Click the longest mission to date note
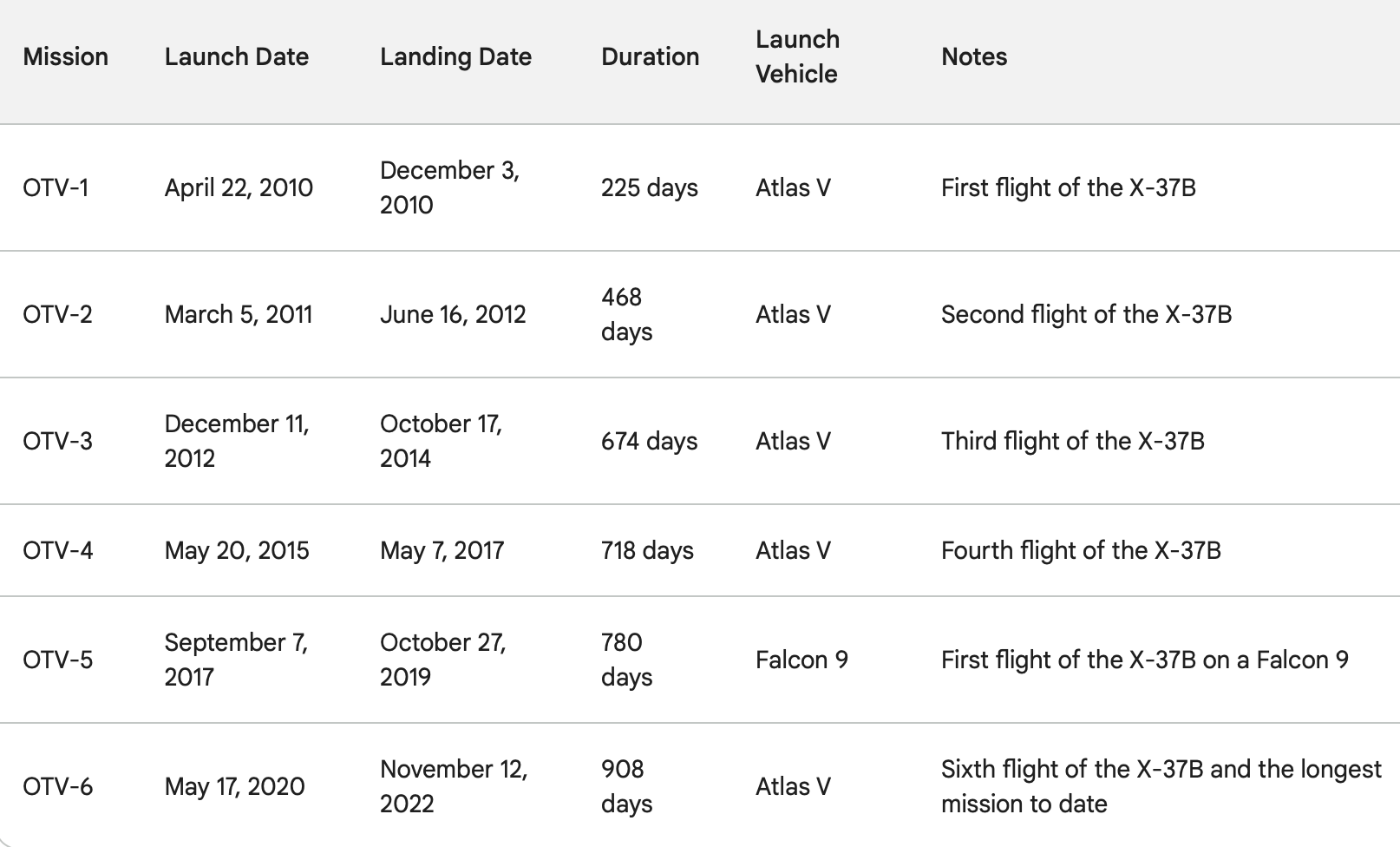Image resolution: width=1400 pixels, height=847 pixels. point(1161,787)
